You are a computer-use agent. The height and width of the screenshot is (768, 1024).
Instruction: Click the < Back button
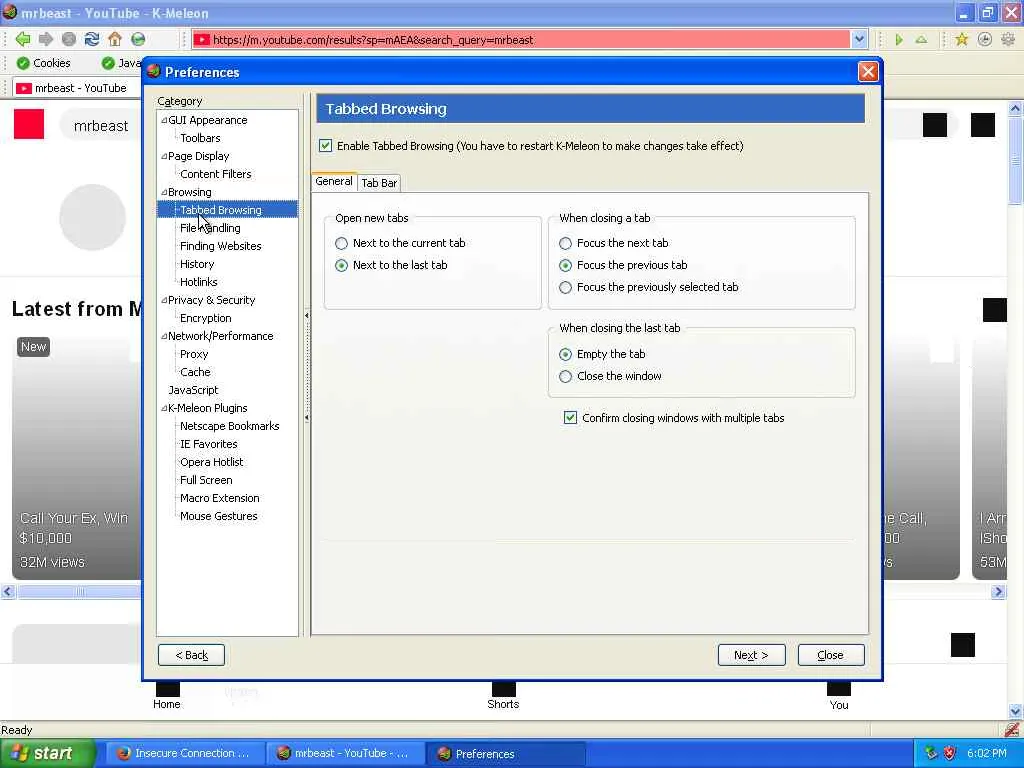(x=191, y=655)
